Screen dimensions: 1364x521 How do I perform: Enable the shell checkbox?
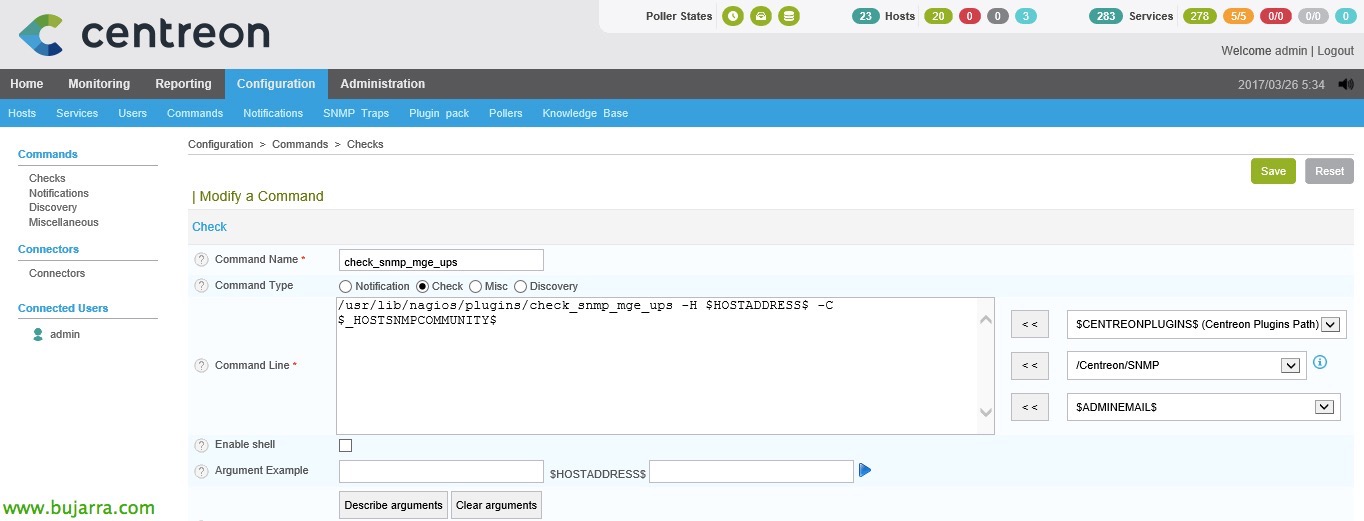[346, 445]
